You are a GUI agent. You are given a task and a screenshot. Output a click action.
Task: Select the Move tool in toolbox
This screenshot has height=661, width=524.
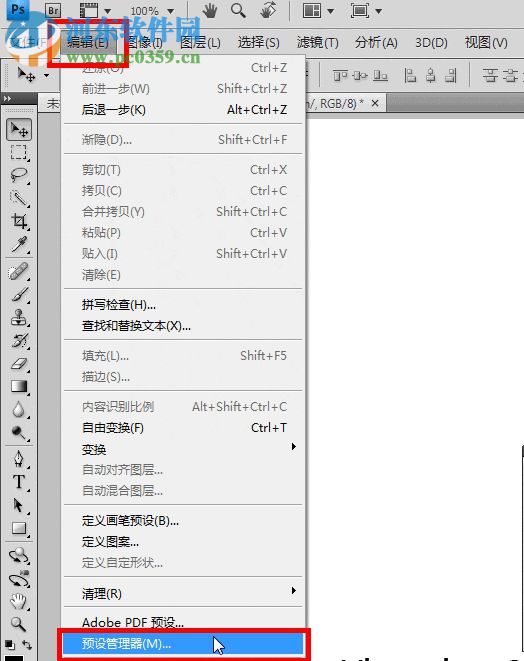(19, 129)
